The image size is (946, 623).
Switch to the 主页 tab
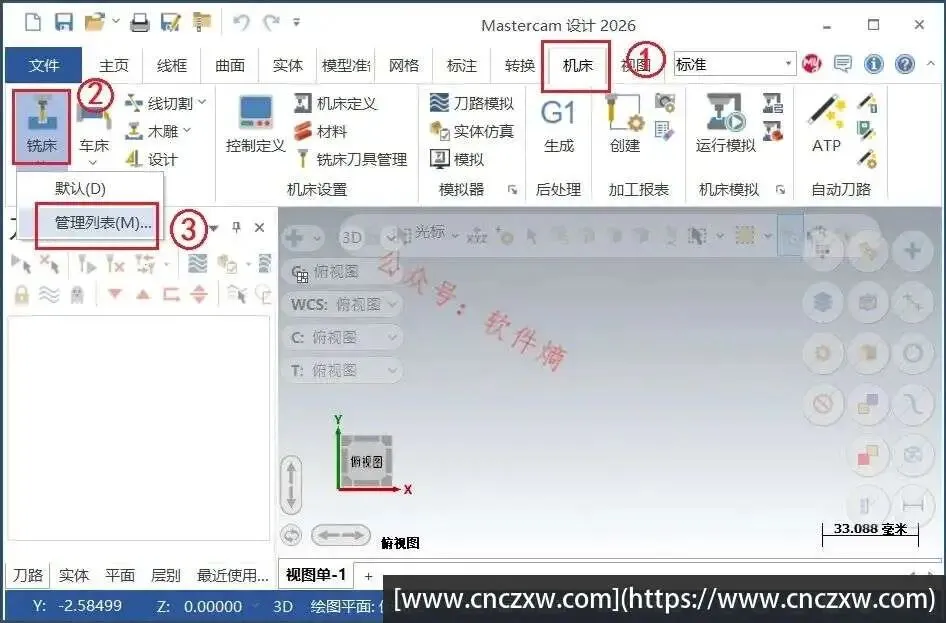pyautogui.click(x=113, y=65)
